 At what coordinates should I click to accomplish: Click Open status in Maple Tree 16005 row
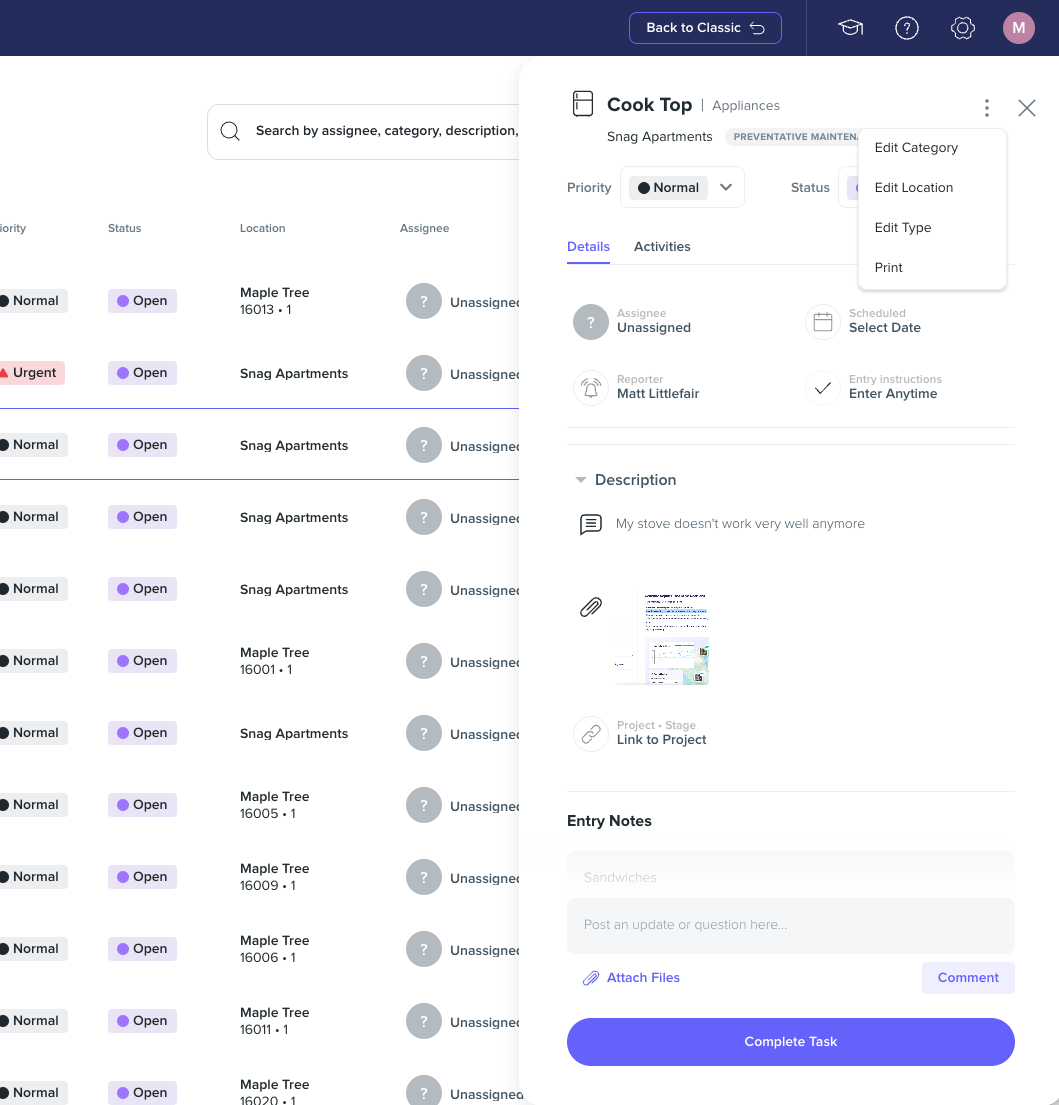pyautogui.click(x=142, y=805)
